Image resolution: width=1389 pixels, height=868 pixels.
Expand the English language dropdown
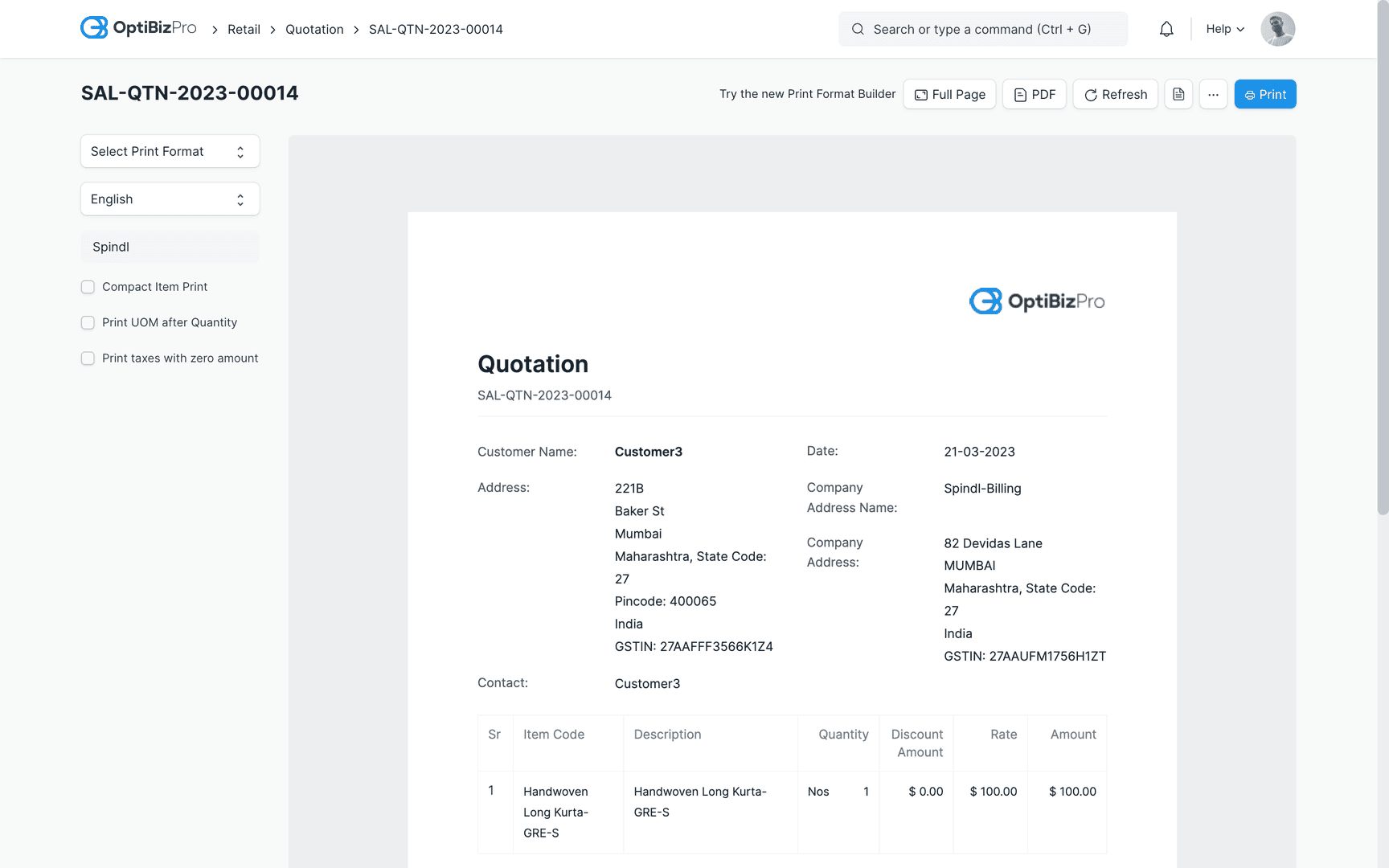pos(170,199)
